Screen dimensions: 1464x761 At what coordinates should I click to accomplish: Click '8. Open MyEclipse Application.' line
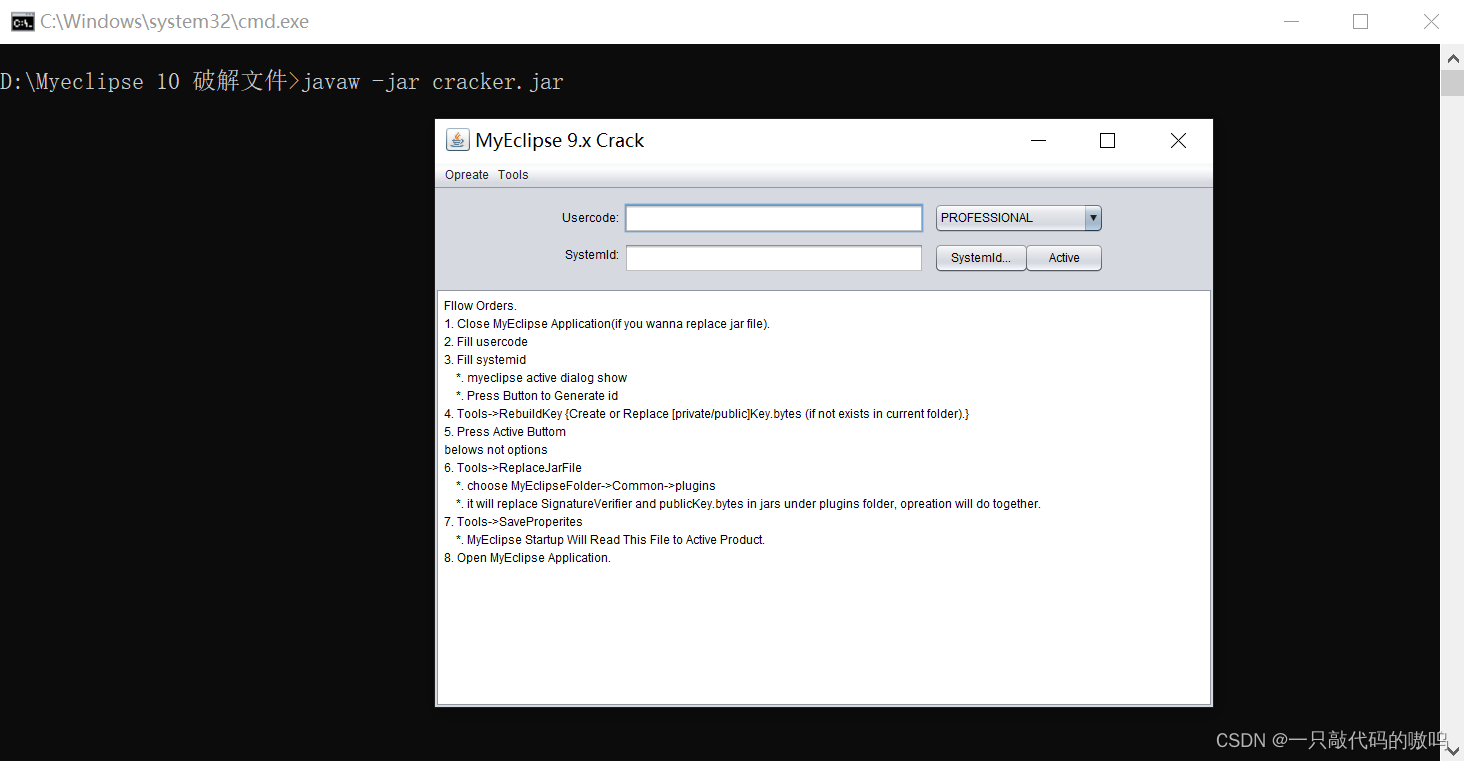[527, 558]
